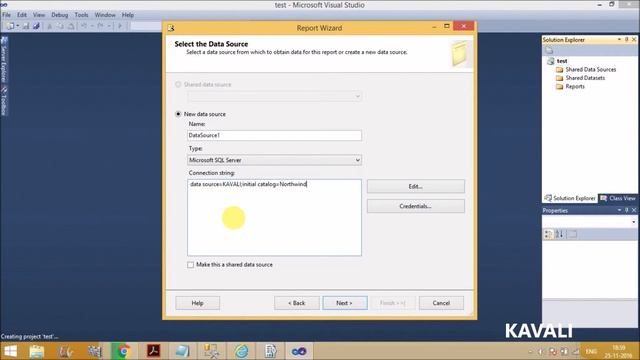Click the Save toolbar icon
The height and width of the screenshot is (360, 640).
coord(26,26)
